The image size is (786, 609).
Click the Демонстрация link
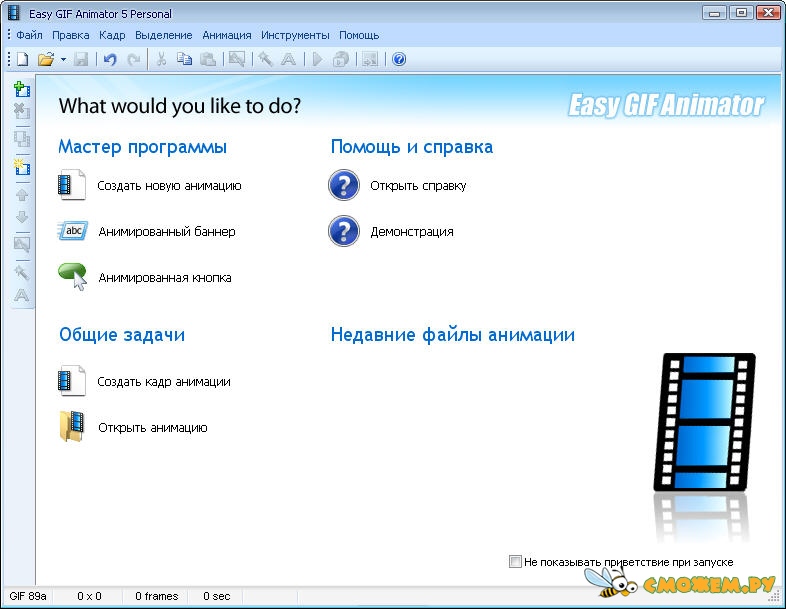(412, 232)
